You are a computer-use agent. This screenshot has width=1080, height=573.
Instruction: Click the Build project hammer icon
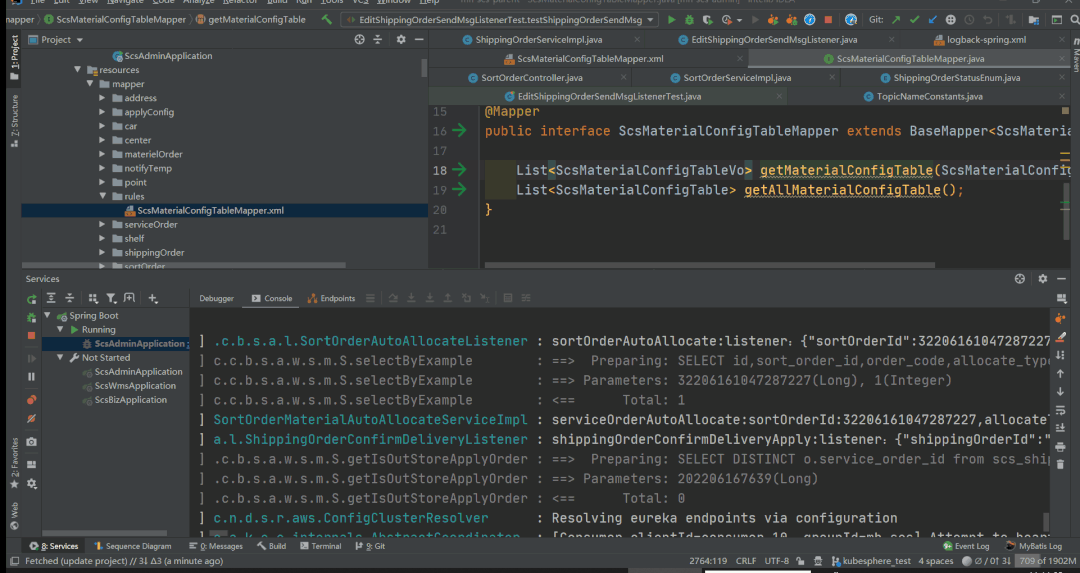click(x=327, y=19)
